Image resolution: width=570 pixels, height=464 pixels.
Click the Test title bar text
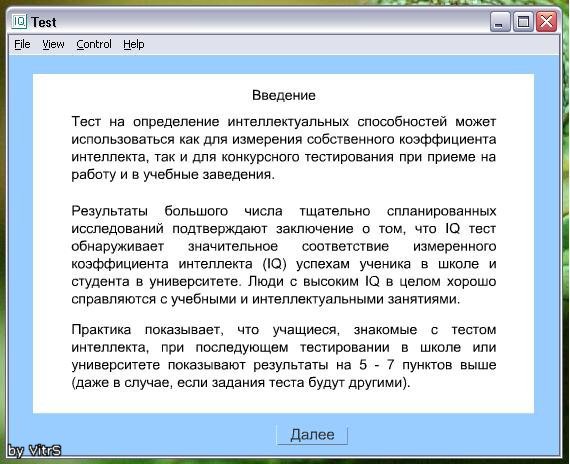click(44, 22)
